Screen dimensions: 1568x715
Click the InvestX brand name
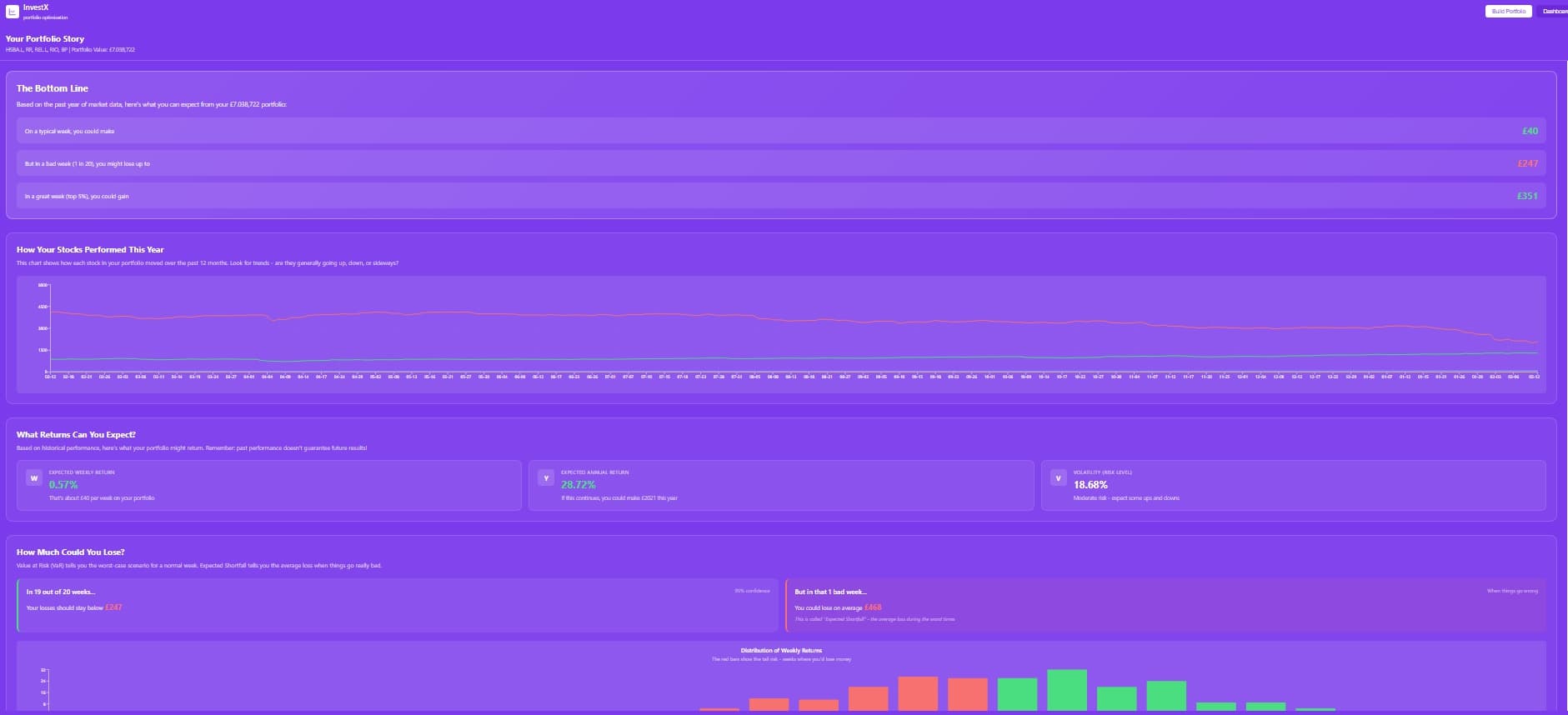point(36,7)
